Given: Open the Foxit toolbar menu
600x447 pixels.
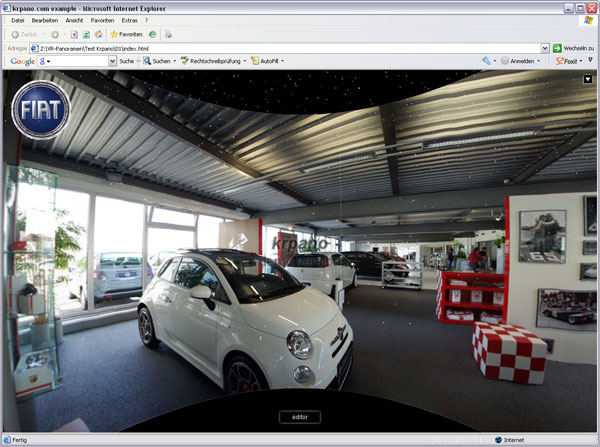Looking at the screenshot, I should pyautogui.click(x=569, y=61).
